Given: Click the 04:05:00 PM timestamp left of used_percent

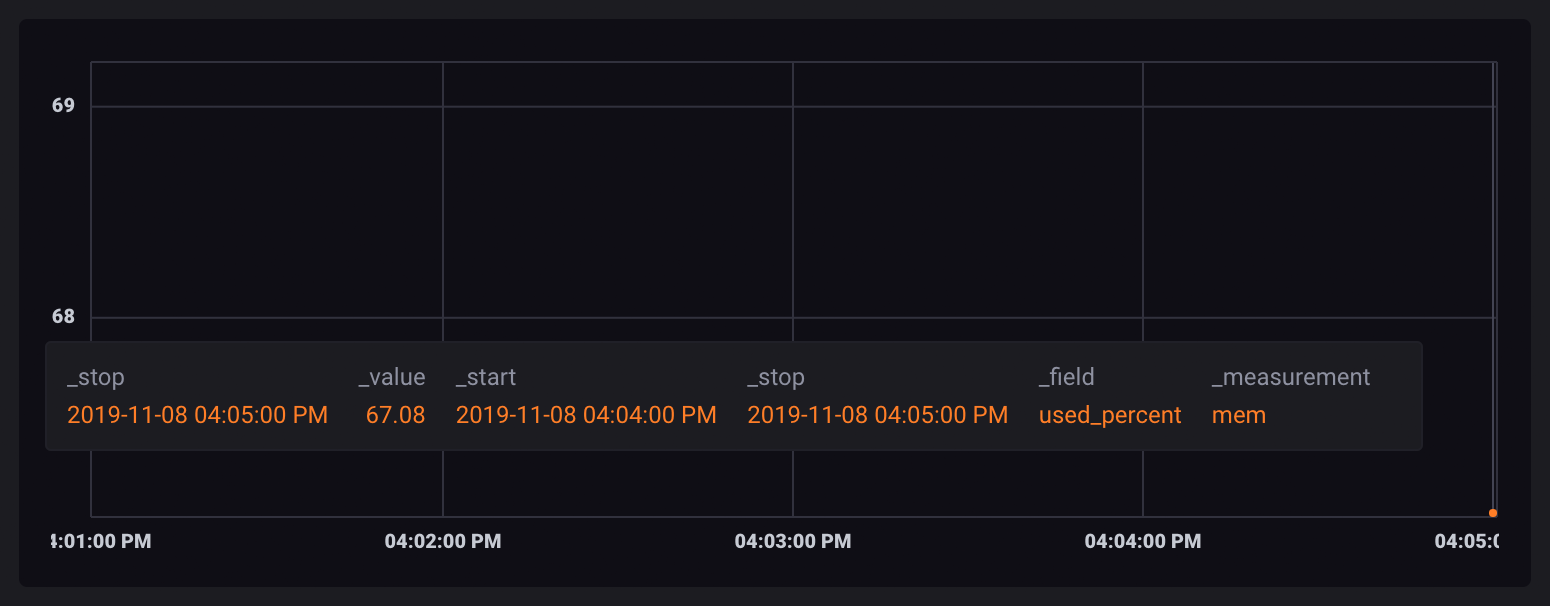Looking at the screenshot, I should click(877, 414).
